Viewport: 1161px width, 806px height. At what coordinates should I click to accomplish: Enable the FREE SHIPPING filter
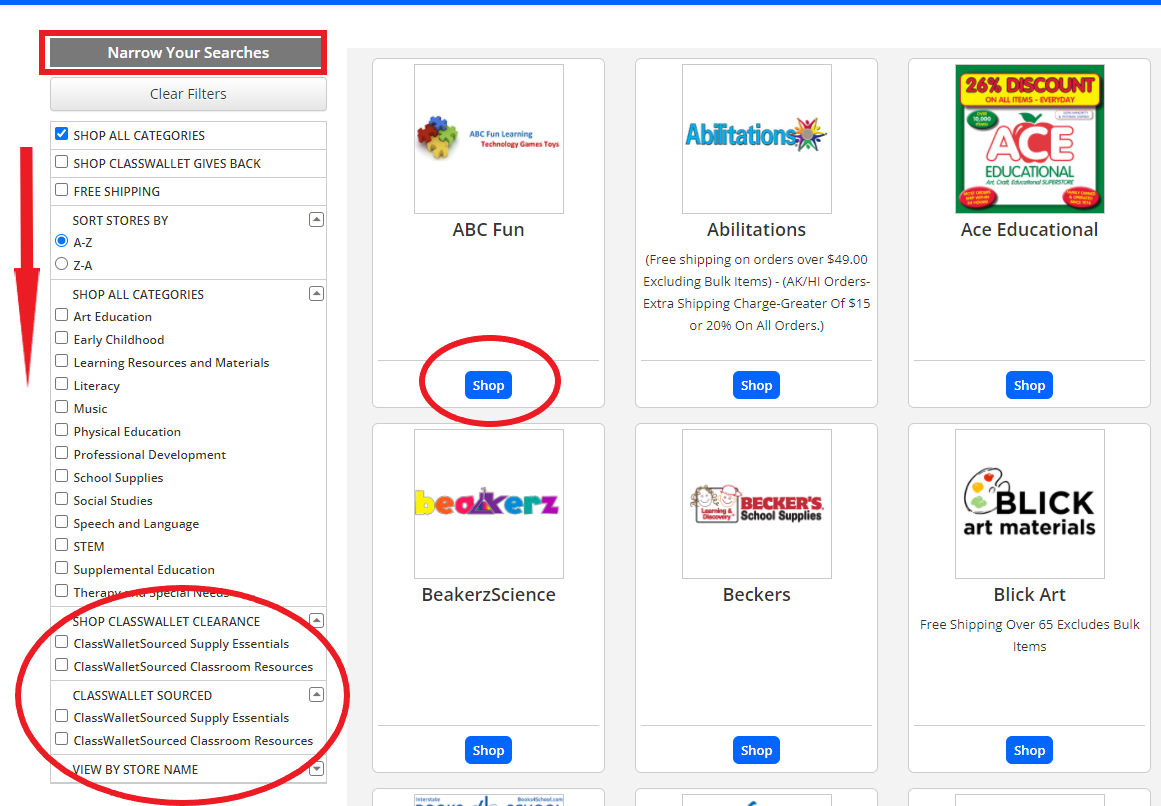61,190
